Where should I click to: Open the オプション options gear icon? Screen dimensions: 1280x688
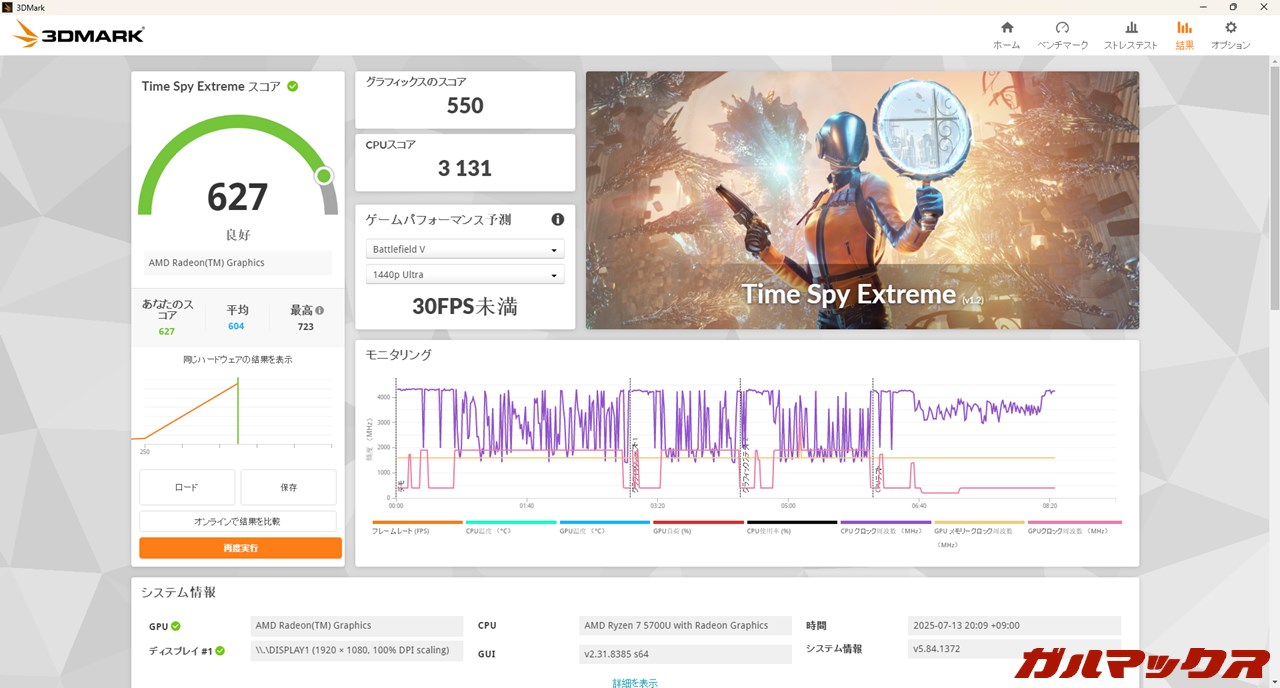pyautogui.click(x=1230, y=28)
